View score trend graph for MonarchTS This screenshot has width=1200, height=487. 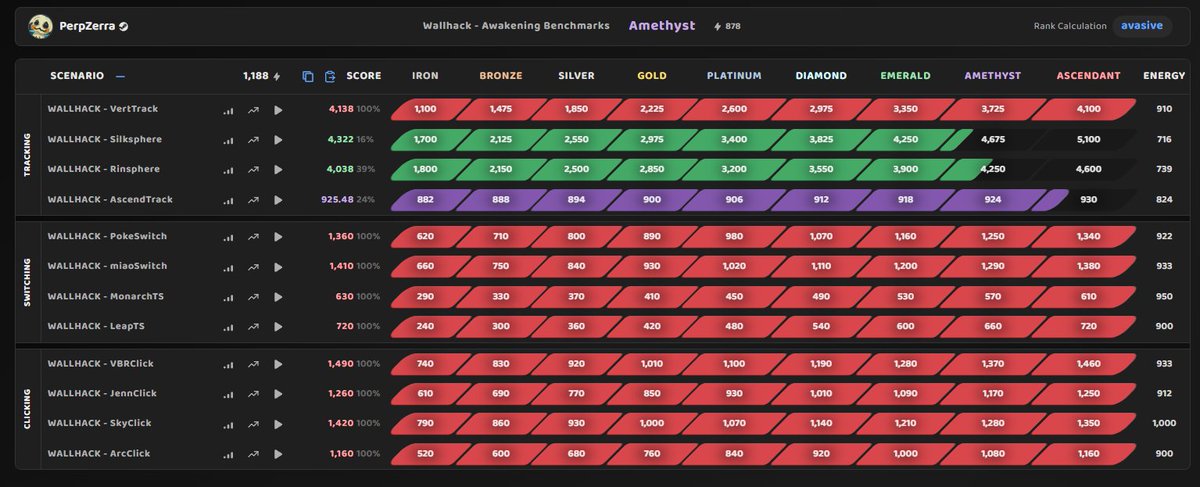(x=253, y=297)
